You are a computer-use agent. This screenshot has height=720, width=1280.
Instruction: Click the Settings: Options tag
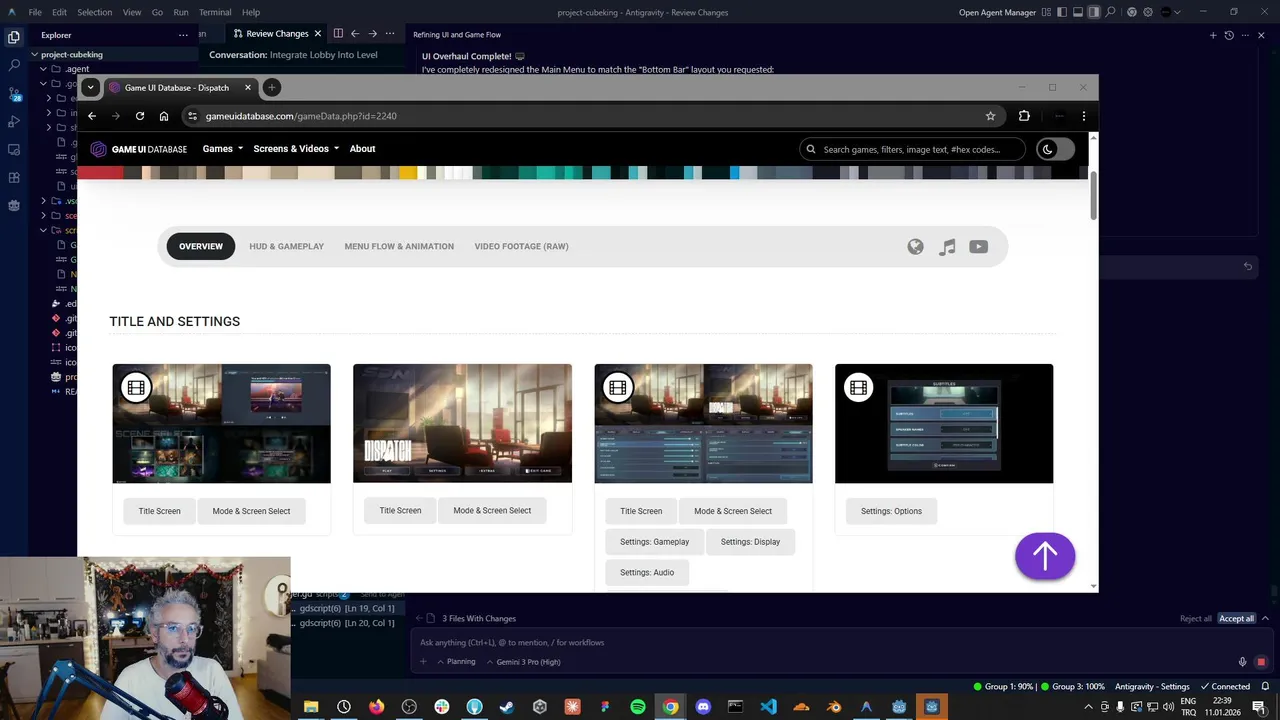tap(891, 511)
